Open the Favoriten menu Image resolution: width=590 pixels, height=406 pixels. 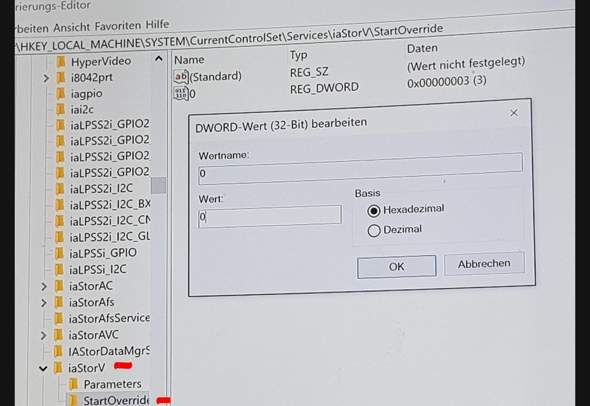118,26
